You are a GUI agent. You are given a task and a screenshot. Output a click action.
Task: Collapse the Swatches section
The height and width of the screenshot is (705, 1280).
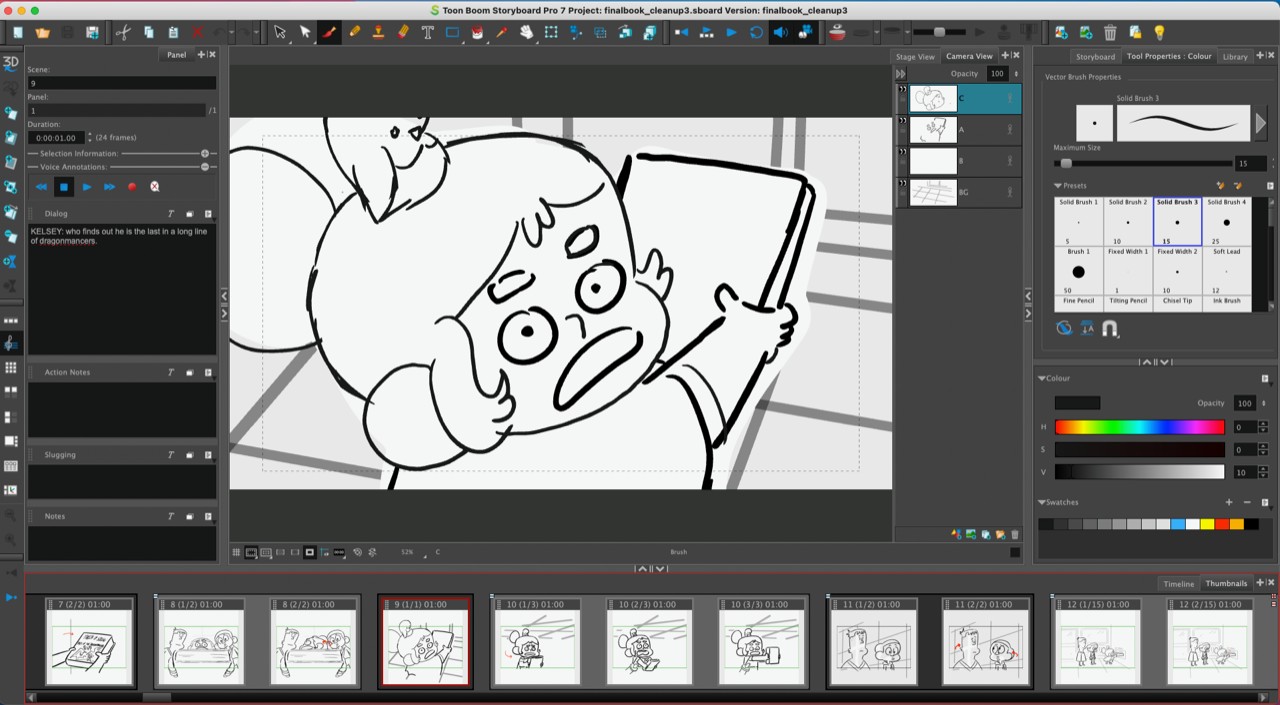pos(1042,502)
